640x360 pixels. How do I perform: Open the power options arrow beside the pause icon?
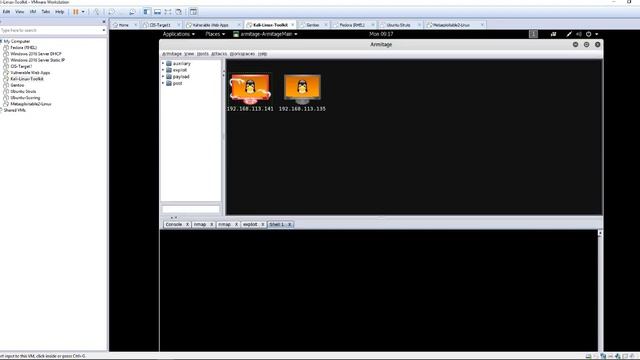(83, 12)
